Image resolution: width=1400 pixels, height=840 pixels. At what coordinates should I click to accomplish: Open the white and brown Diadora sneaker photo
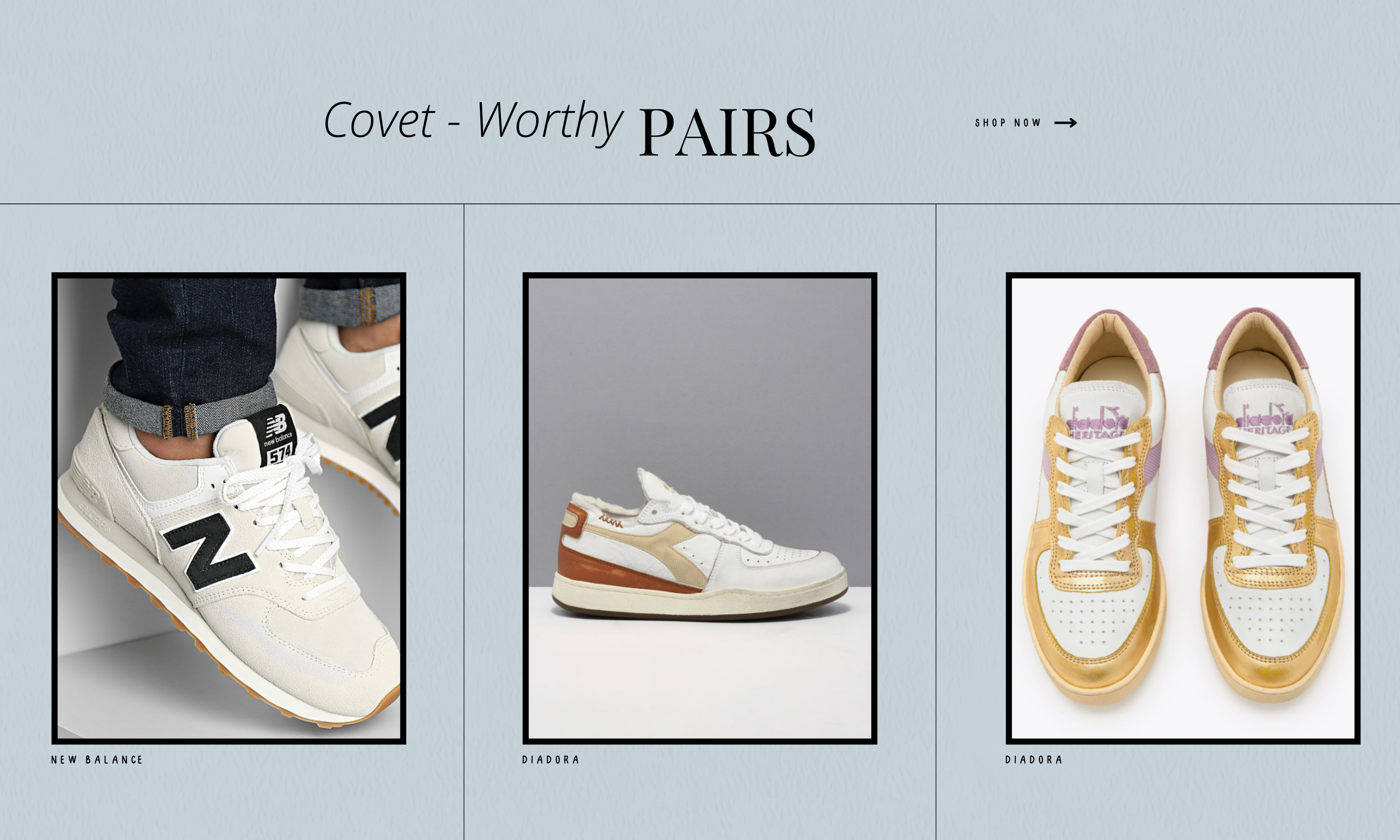700,508
